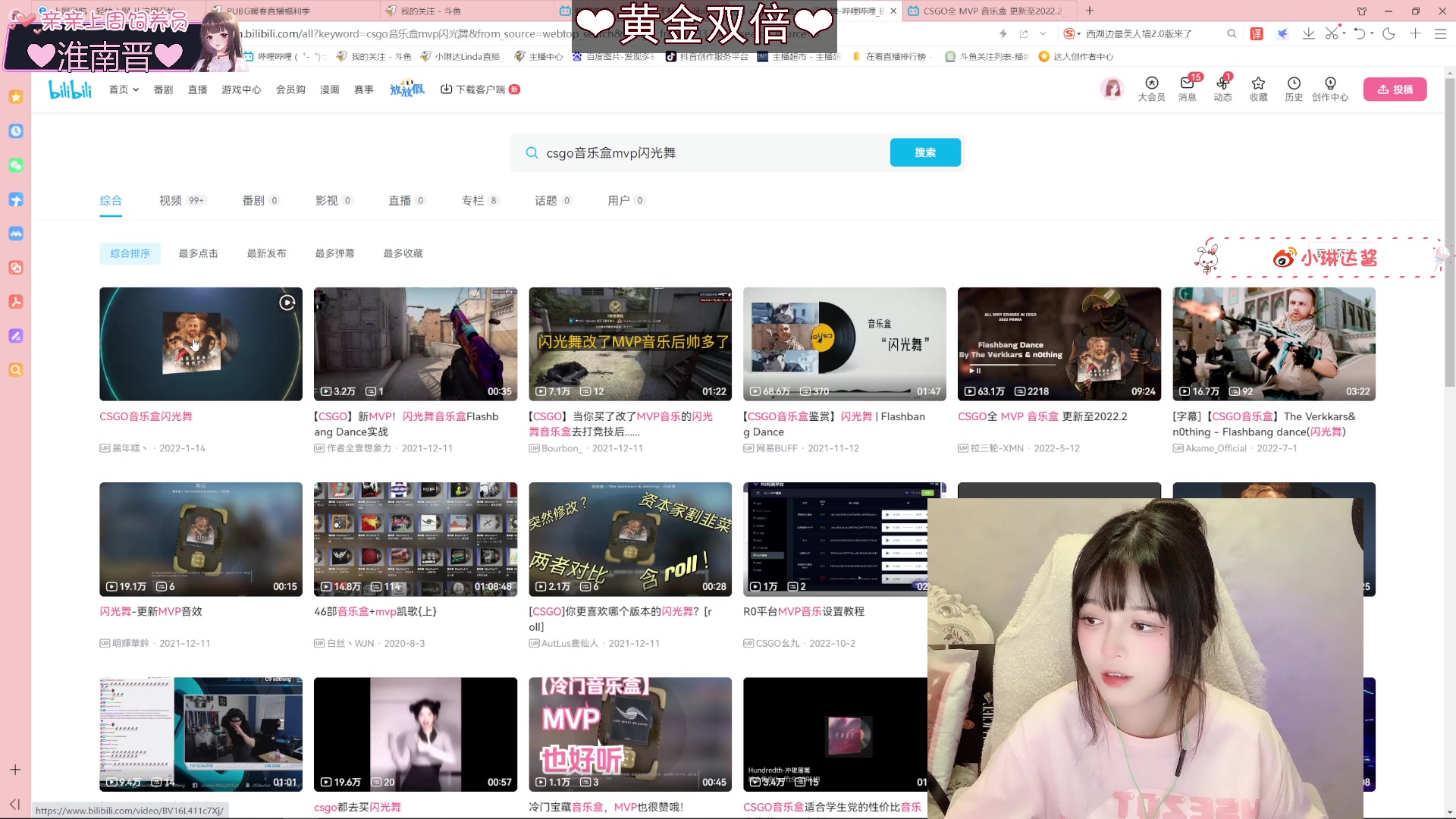Select the 专栏 8 tab
The image size is (1456, 819).
(481, 201)
